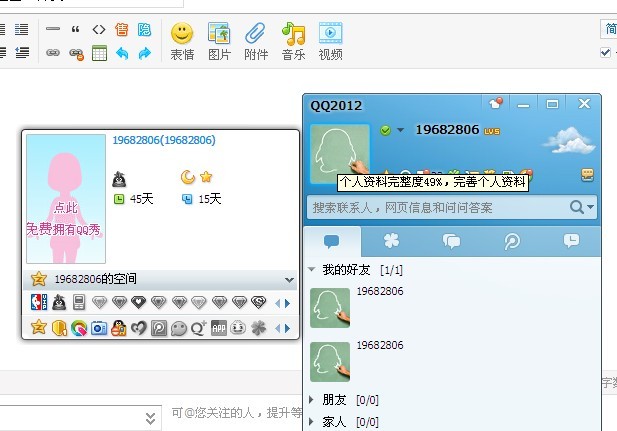Click the pink QQ秀 avatar figure
This screenshot has height=431, width=617.
(x=66, y=199)
